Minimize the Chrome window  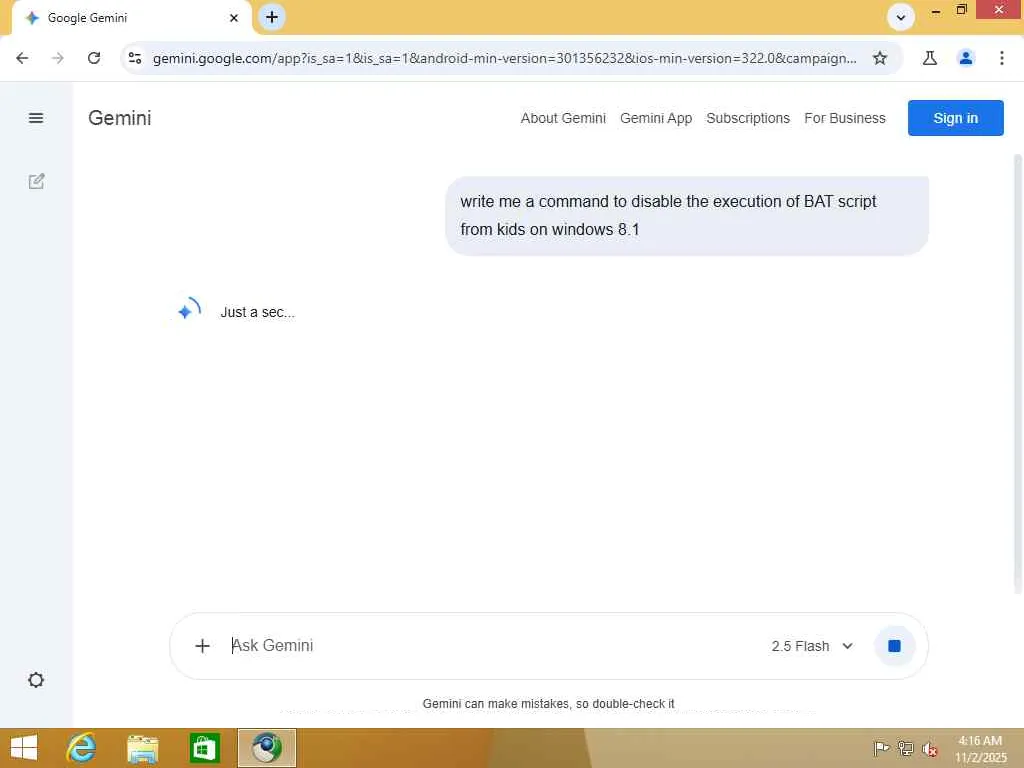[x=936, y=10]
